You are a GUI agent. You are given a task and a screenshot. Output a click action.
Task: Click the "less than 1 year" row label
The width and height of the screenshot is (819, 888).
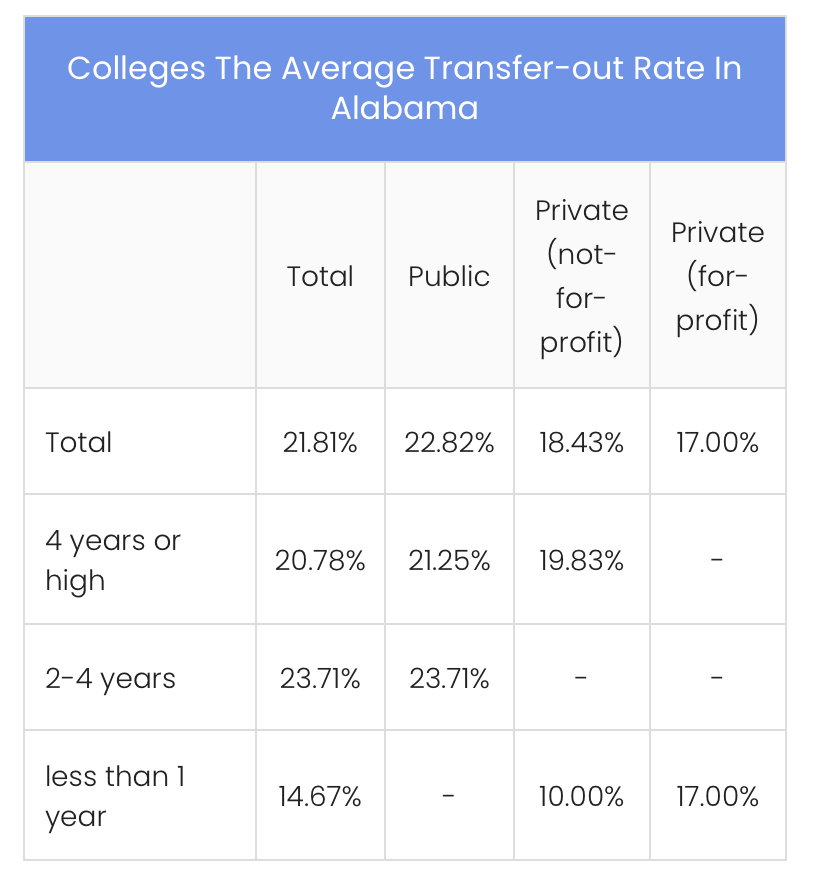[x=114, y=796]
